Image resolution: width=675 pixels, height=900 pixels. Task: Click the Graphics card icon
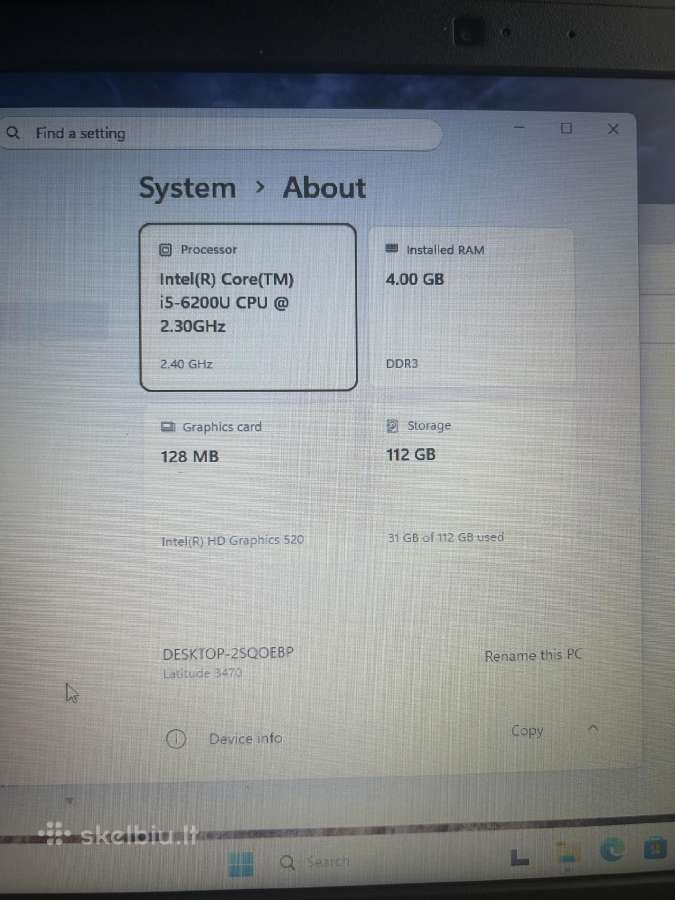168,426
